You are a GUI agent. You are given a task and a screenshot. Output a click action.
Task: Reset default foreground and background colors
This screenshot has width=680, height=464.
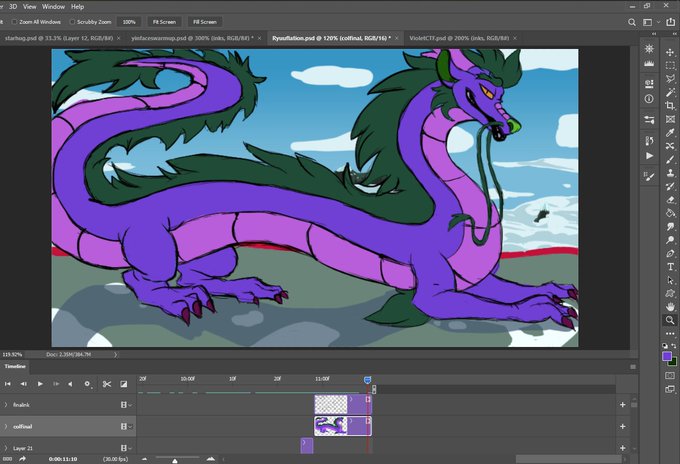click(x=665, y=346)
